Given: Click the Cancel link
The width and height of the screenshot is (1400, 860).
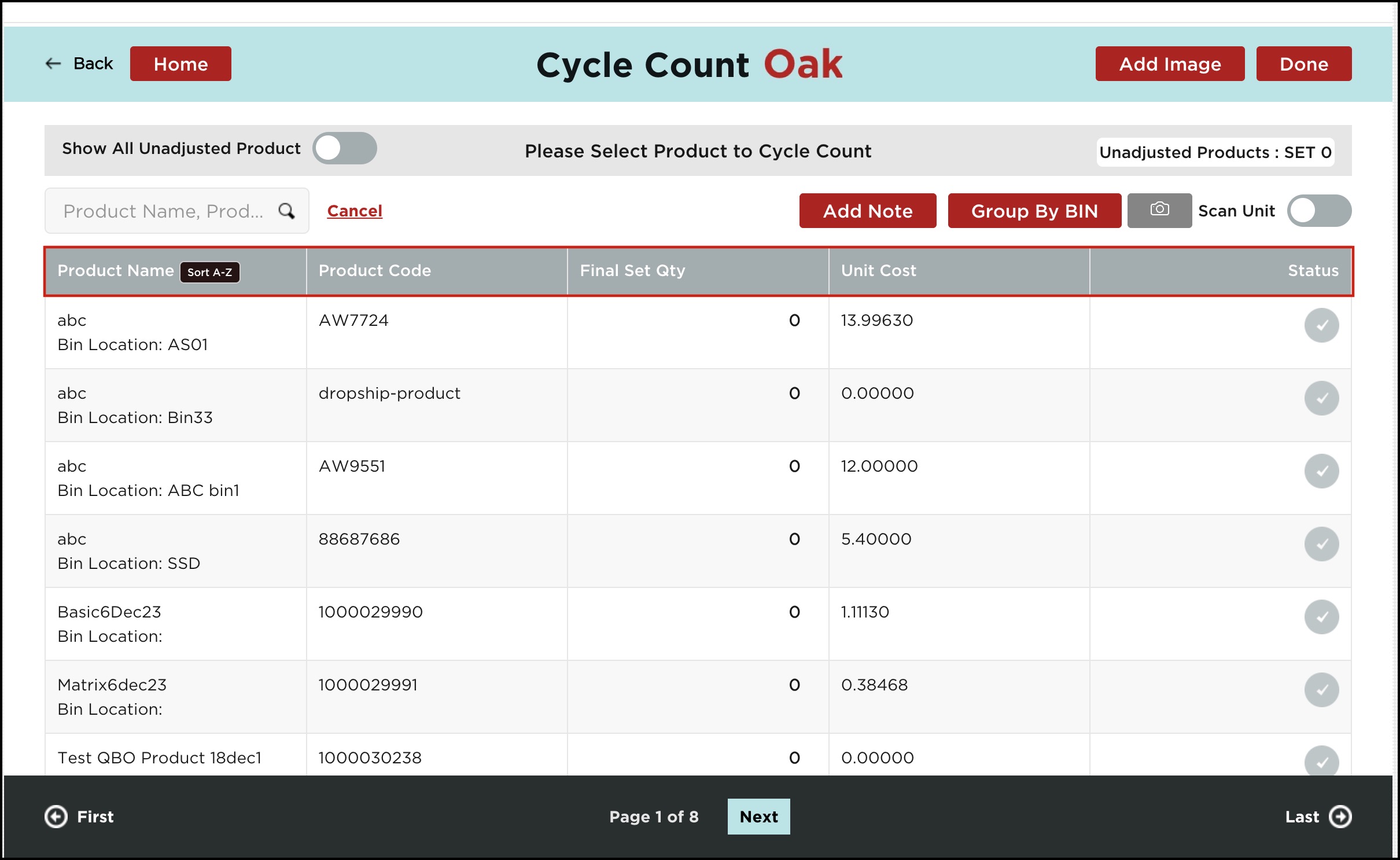Looking at the screenshot, I should 355,211.
